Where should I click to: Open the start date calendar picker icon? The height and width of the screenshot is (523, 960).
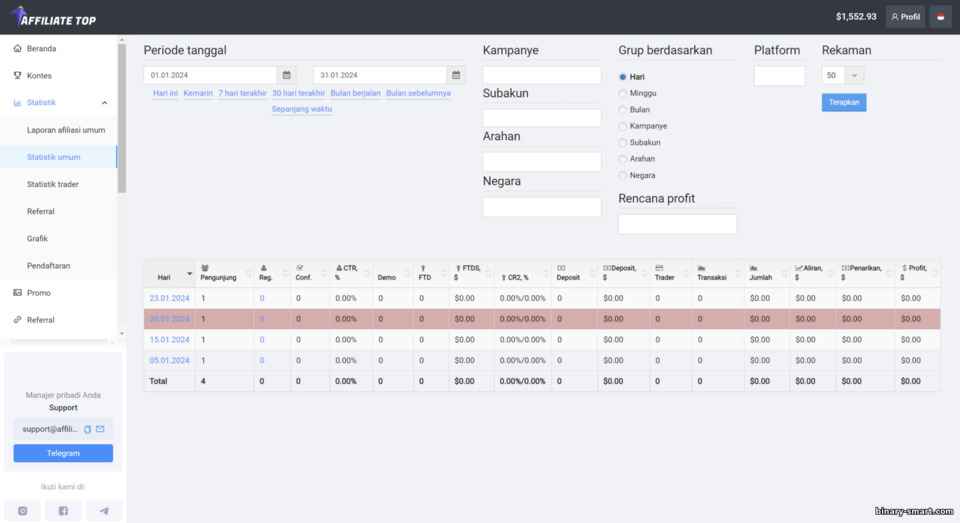tap(287, 75)
